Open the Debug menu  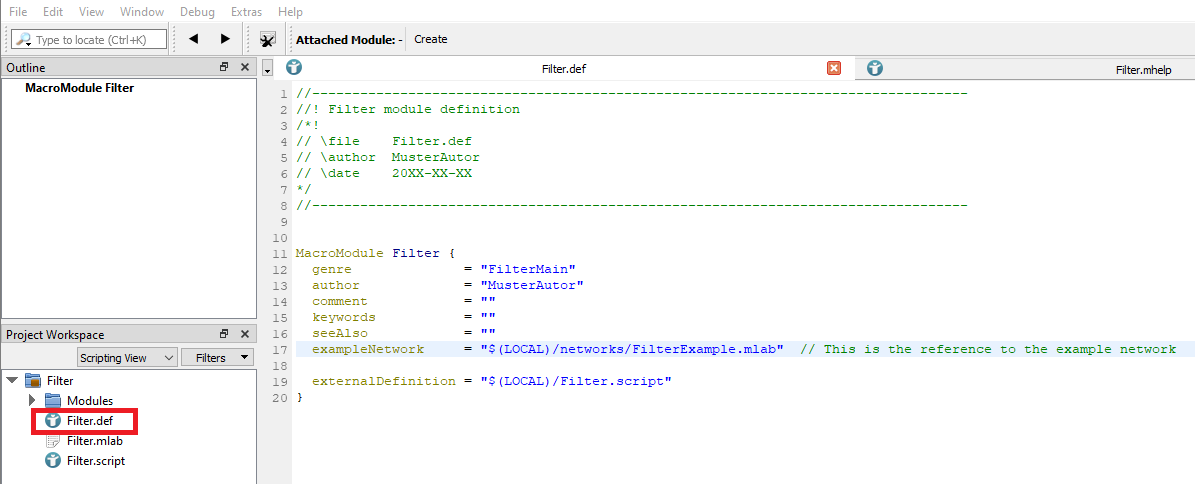click(197, 12)
